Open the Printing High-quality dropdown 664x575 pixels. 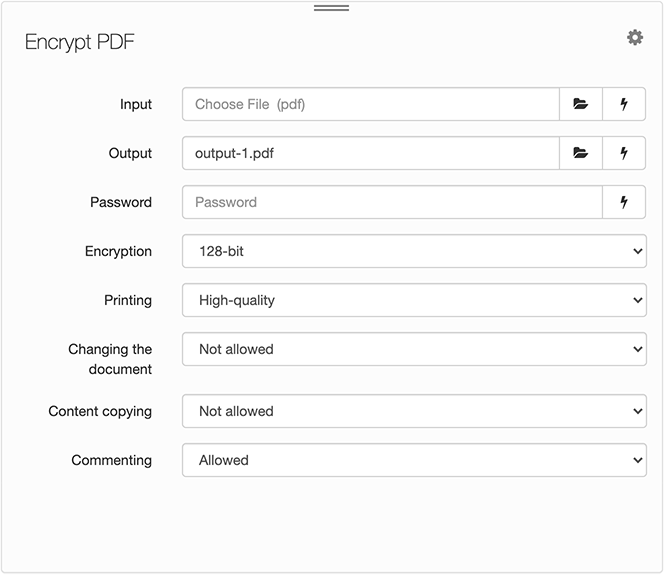pyautogui.click(x=414, y=300)
